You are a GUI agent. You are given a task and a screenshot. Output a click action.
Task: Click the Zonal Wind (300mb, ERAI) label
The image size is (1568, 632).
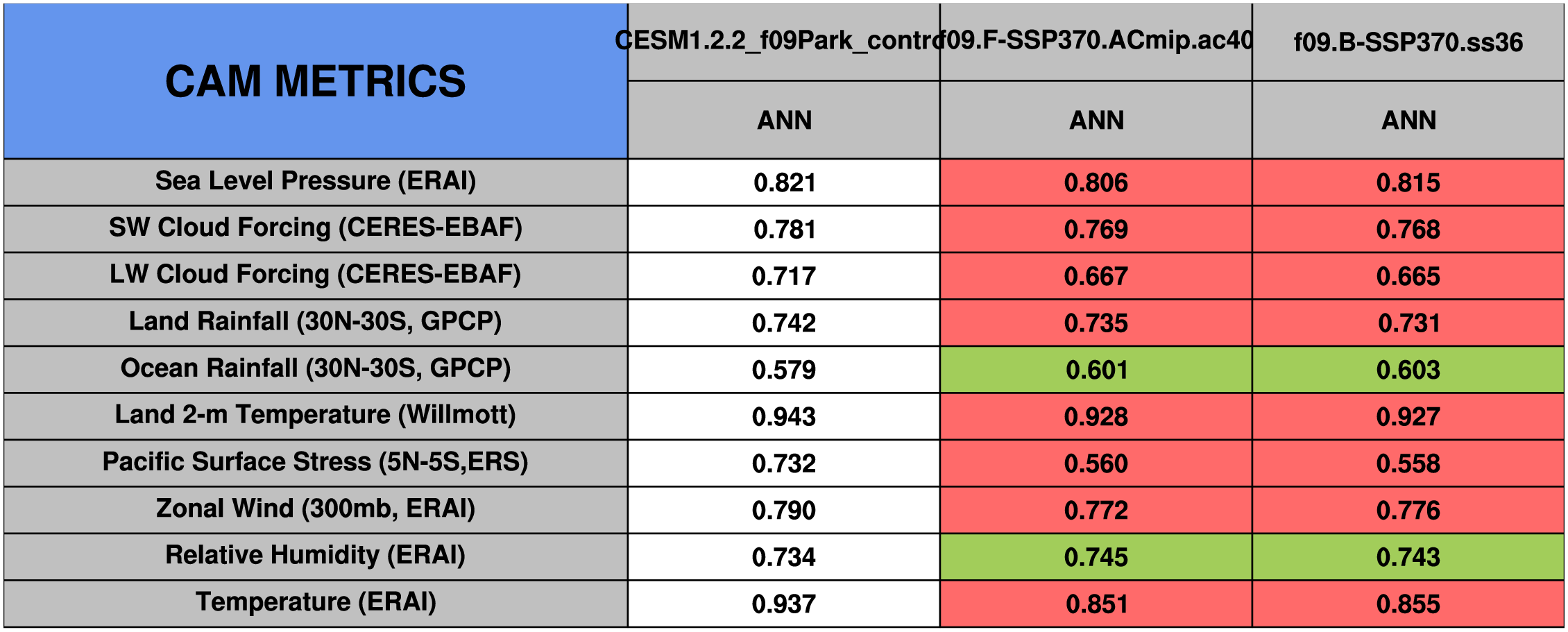point(316,509)
